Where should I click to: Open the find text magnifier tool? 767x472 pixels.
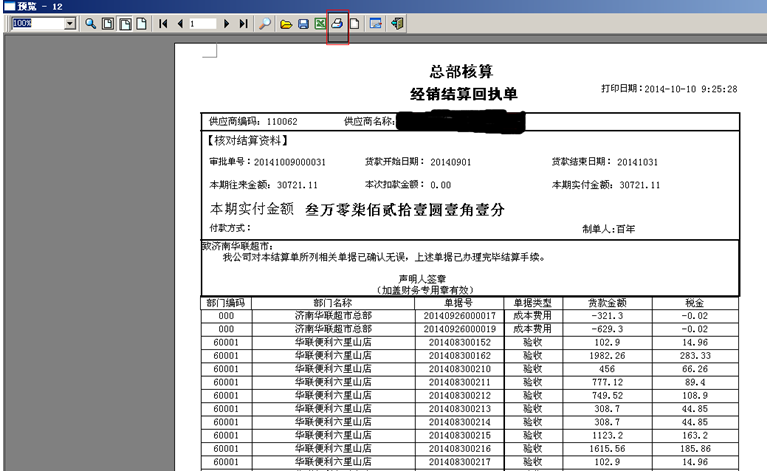click(265, 23)
